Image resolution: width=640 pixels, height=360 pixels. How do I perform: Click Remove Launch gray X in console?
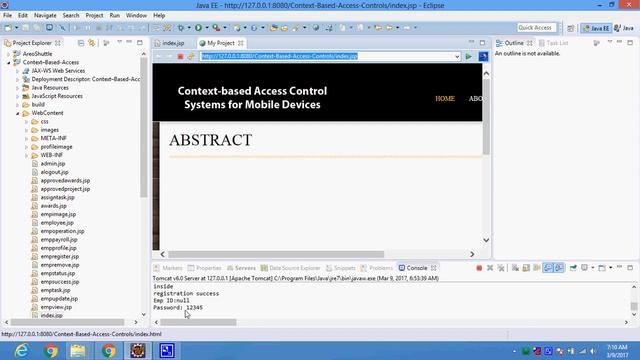[x=490, y=268]
